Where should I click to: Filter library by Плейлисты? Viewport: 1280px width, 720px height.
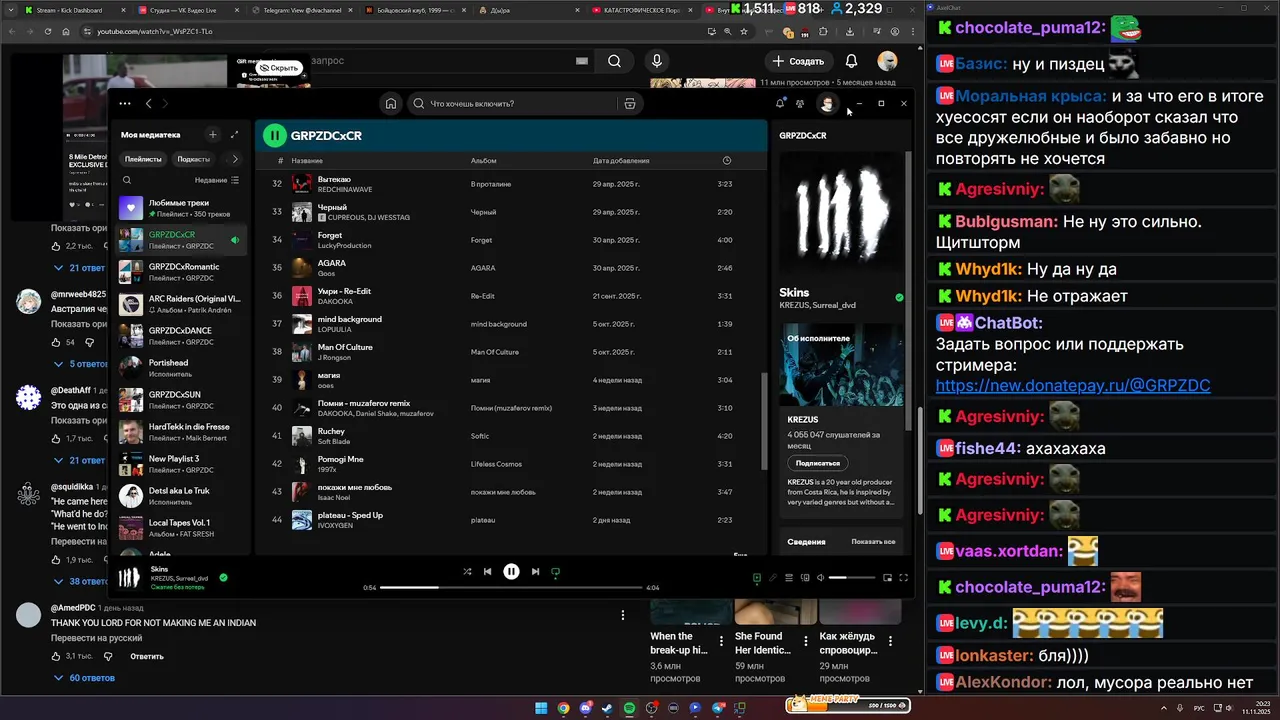pyautogui.click(x=143, y=159)
